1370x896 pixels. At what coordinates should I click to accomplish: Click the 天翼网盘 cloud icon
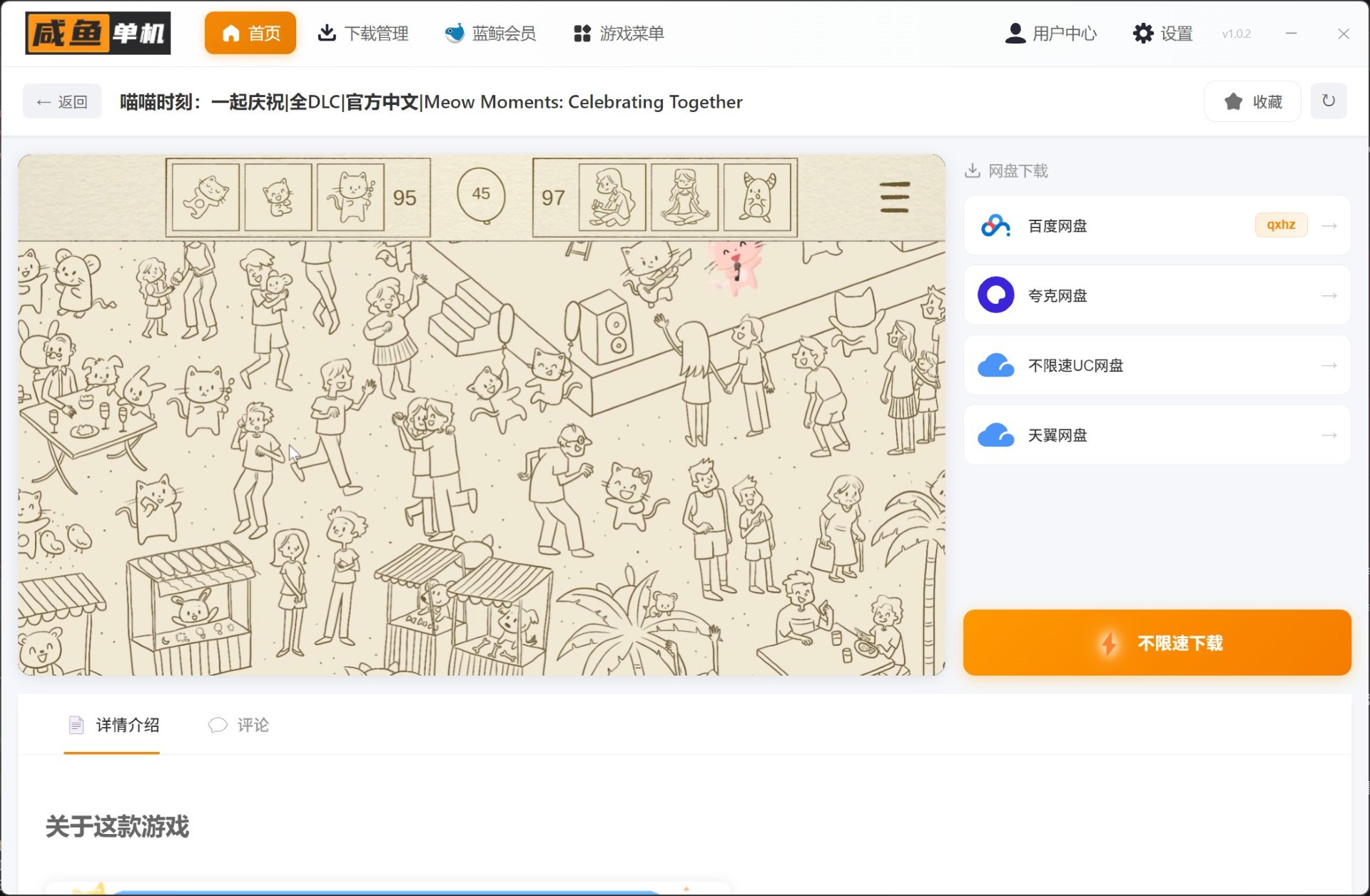[995, 435]
